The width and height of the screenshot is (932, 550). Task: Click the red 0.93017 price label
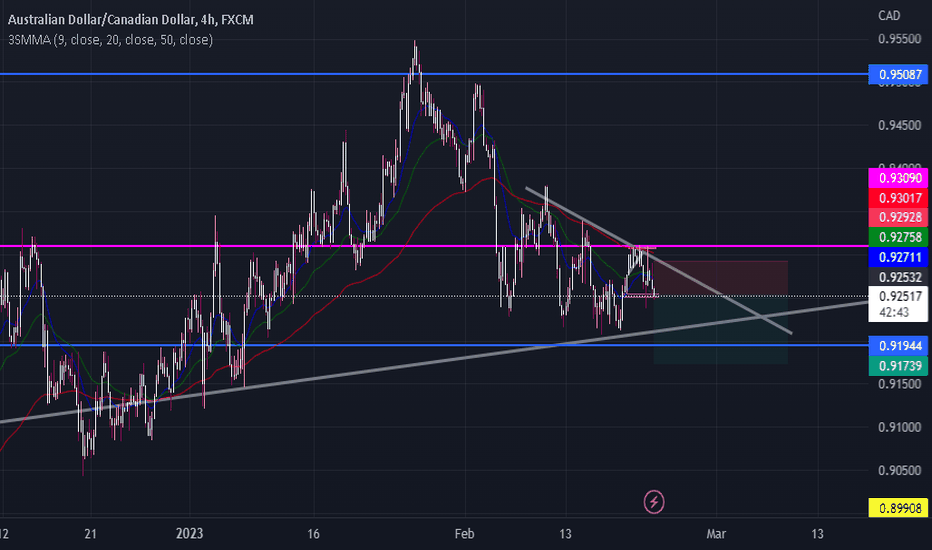click(898, 198)
